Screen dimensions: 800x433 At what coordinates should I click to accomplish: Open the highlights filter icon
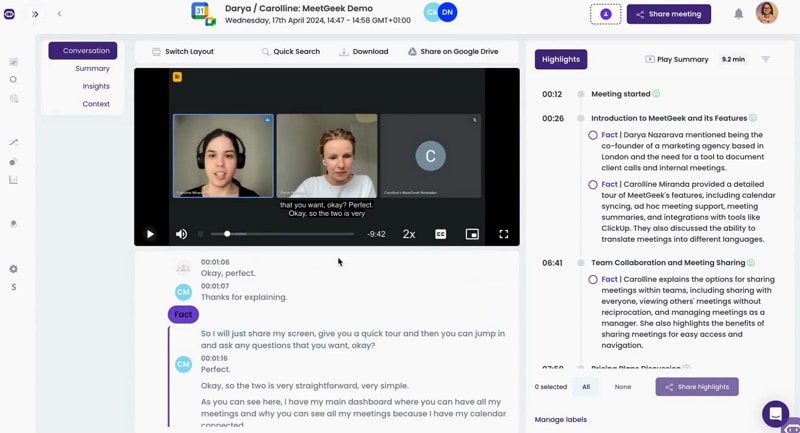pos(765,59)
